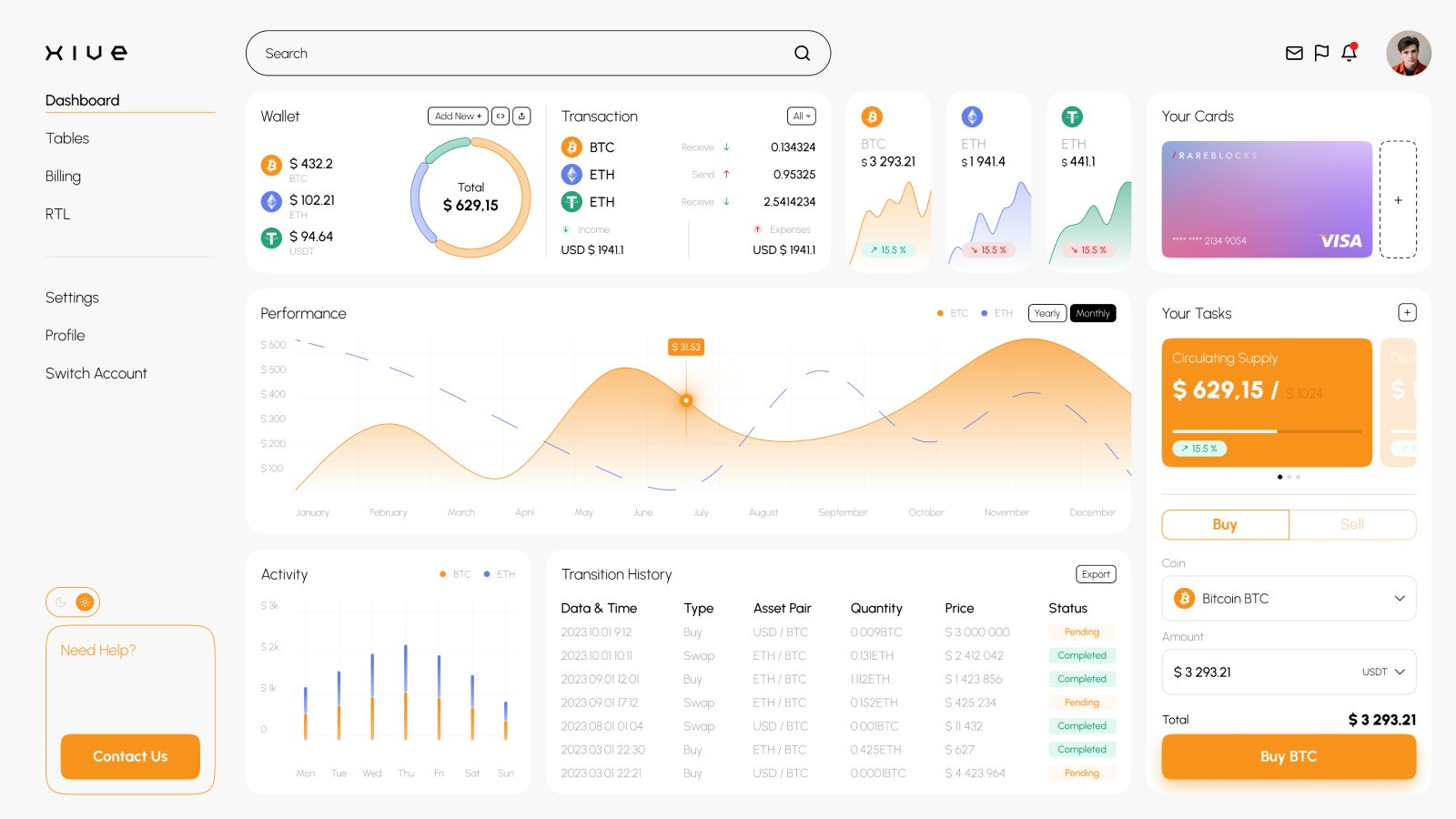Click Completed status on 2023.10.01 10:11 row
Viewport: 1456px width, 819px height.
(x=1082, y=655)
